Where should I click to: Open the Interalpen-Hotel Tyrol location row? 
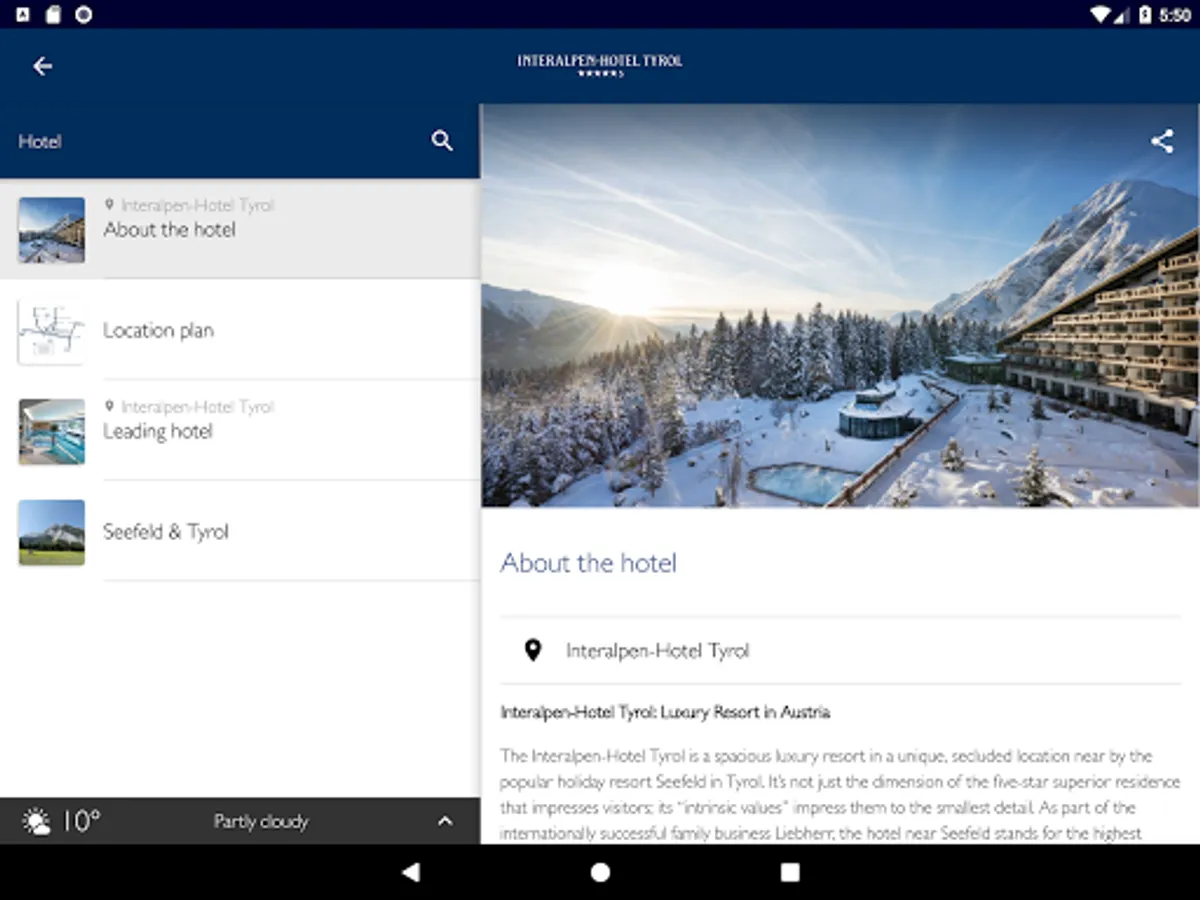click(840, 651)
